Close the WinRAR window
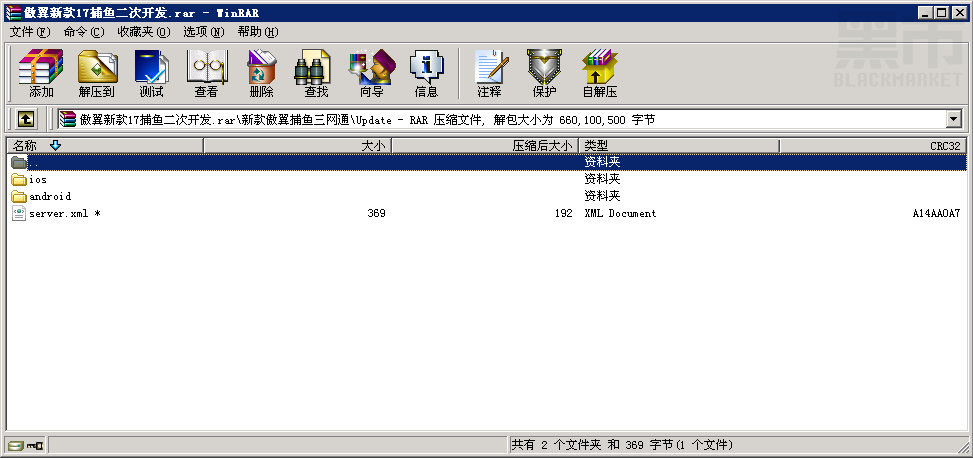Screen dimensions: 973x458 coord(959,12)
